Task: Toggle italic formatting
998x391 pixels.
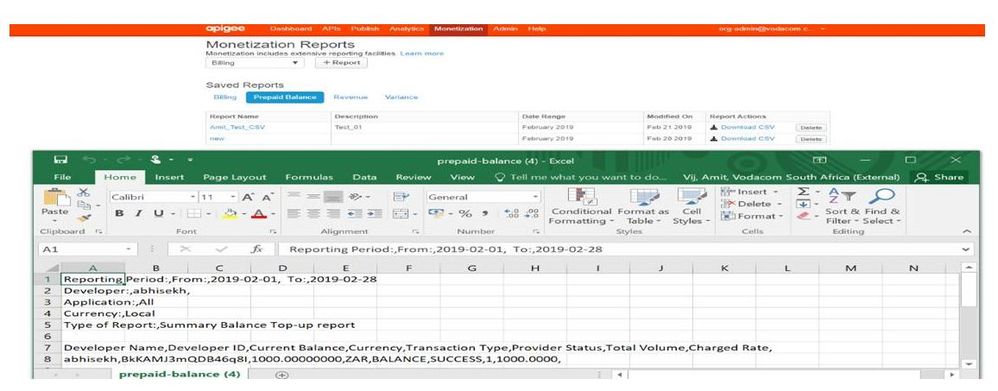Action: [x=138, y=214]
